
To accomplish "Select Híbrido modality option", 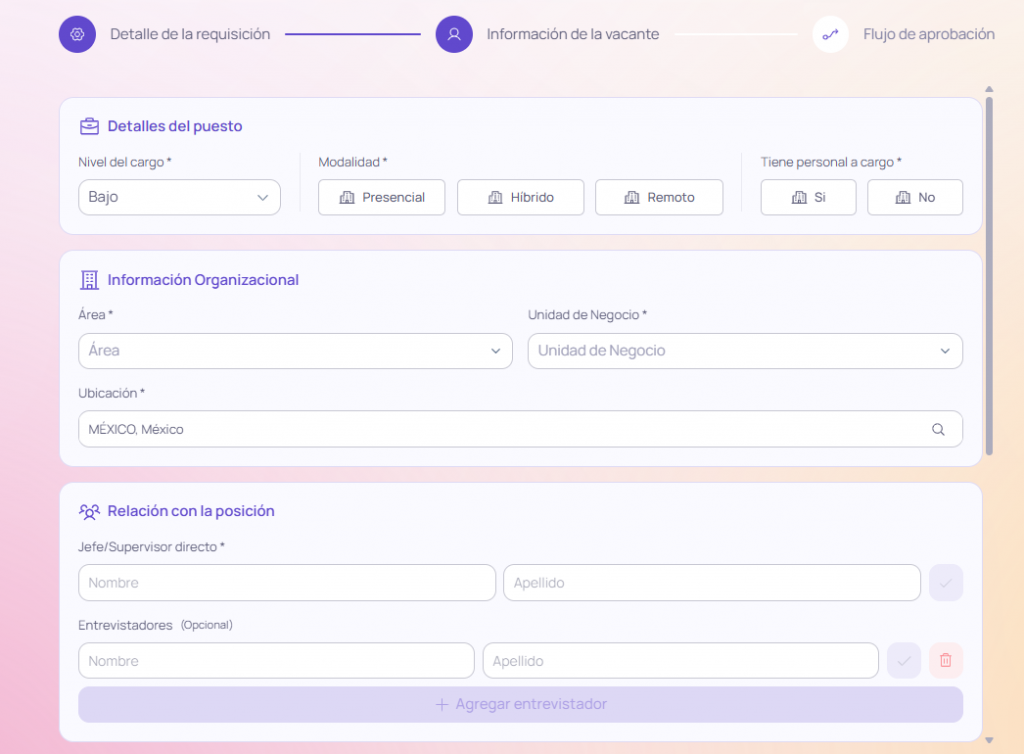I will pyautogui.click(x=520, y=197).
